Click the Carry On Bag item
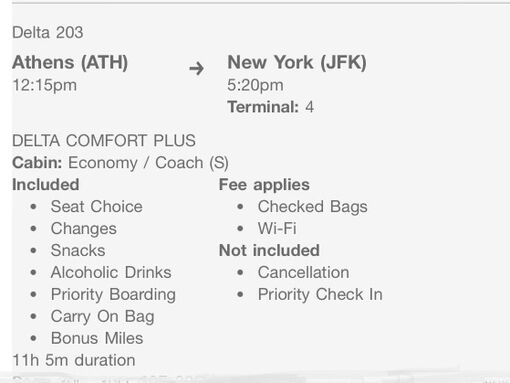Image resolution: width=510 pixels, height=383 pixels. coord(103,317)
